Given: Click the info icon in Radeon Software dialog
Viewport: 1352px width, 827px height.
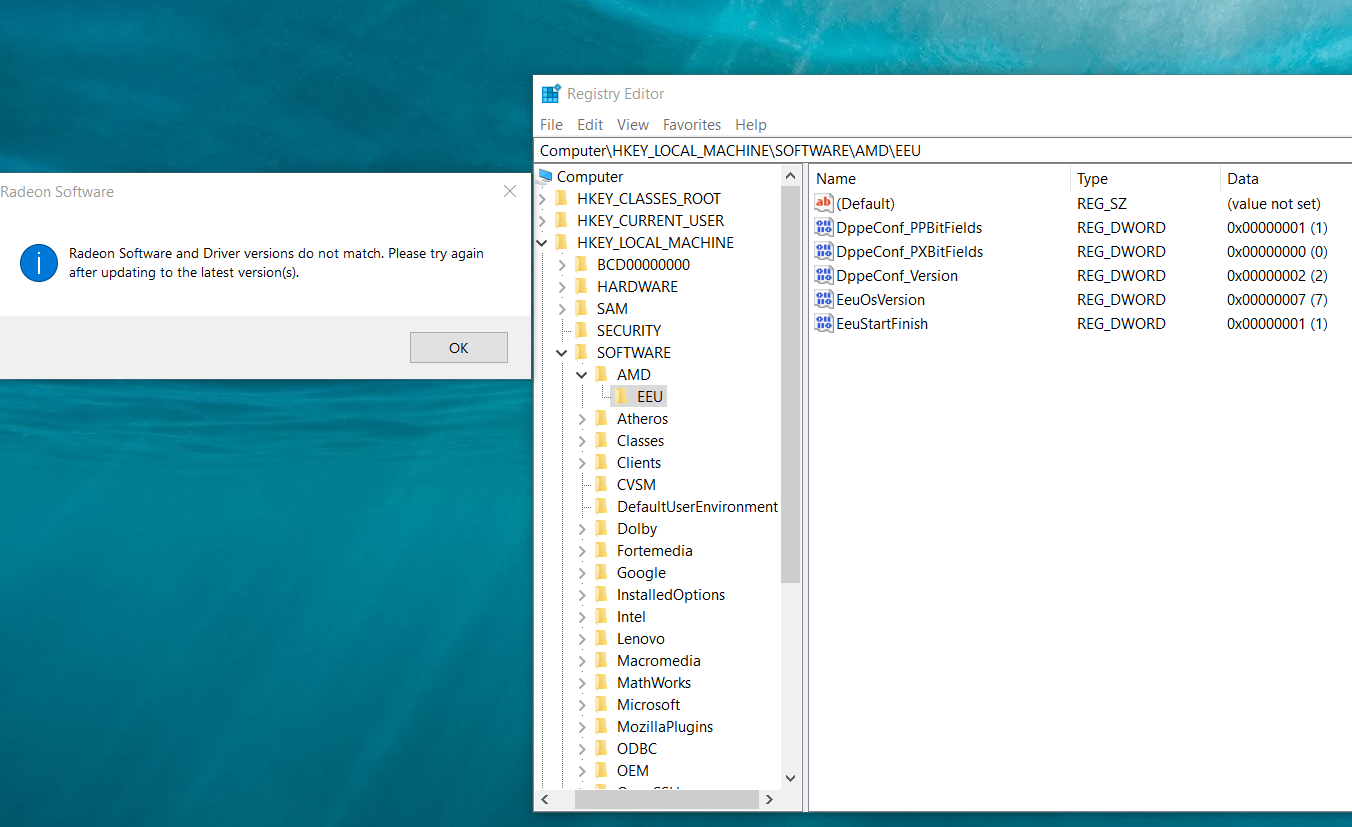Looking at the screenshot, I should (x=39, y=263).
